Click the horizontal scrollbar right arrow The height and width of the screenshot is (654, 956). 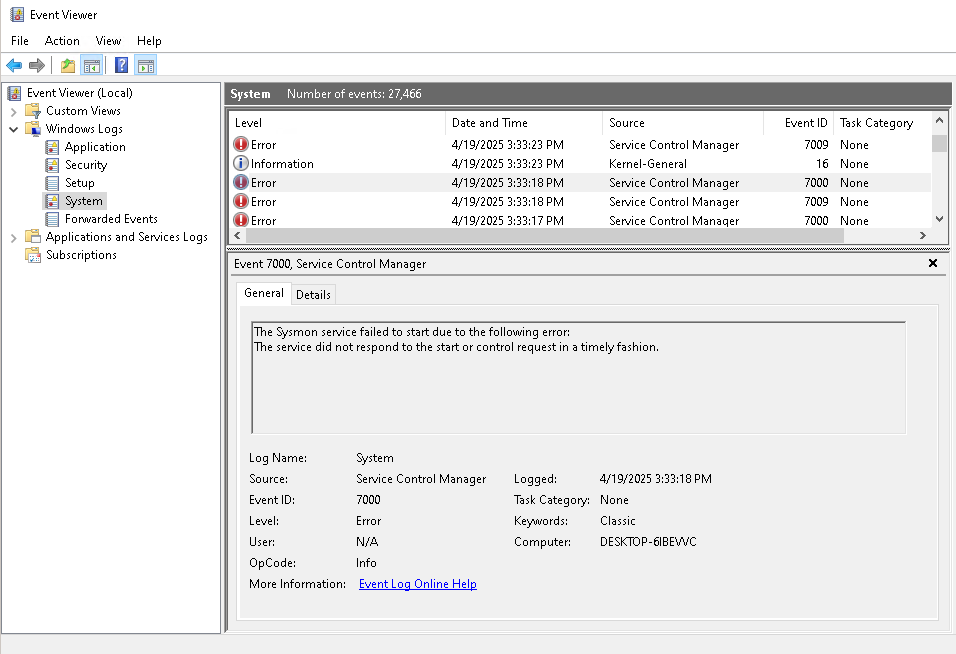click(923, 235)
